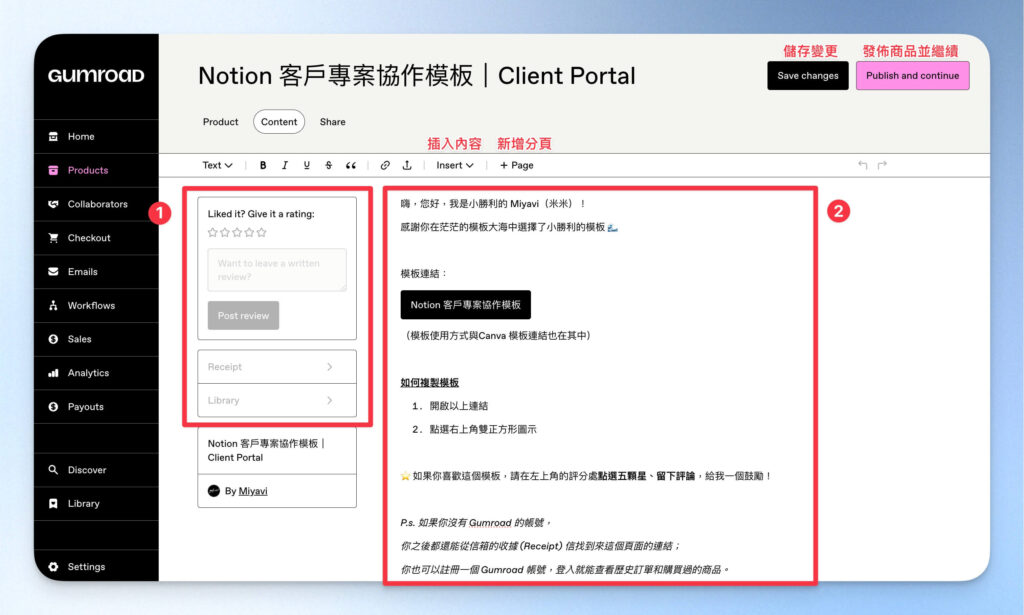
Task: Add a new Page
Action: click(517, 166)
